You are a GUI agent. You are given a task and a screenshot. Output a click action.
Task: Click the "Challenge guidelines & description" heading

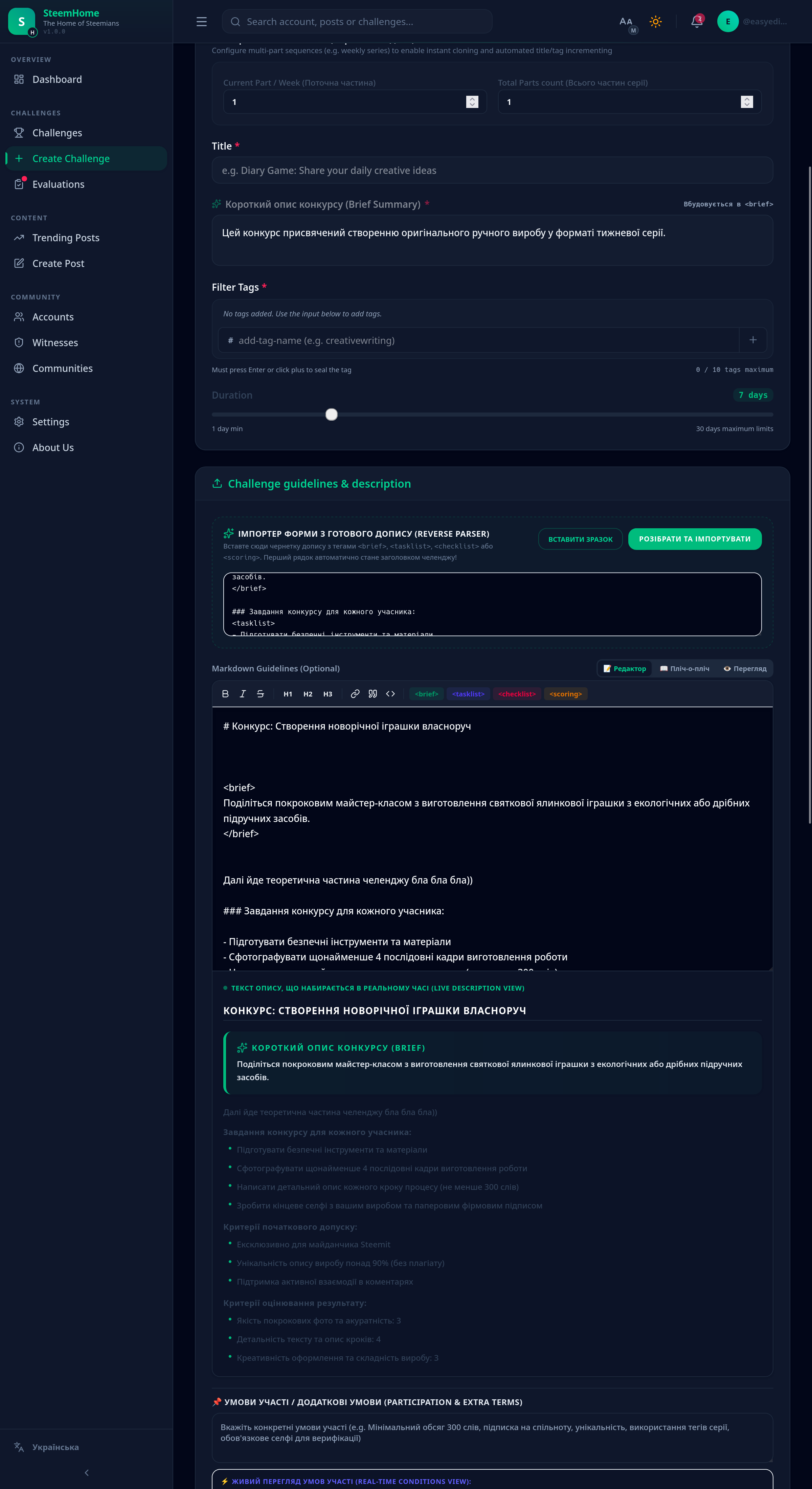[x=320, y=484]
